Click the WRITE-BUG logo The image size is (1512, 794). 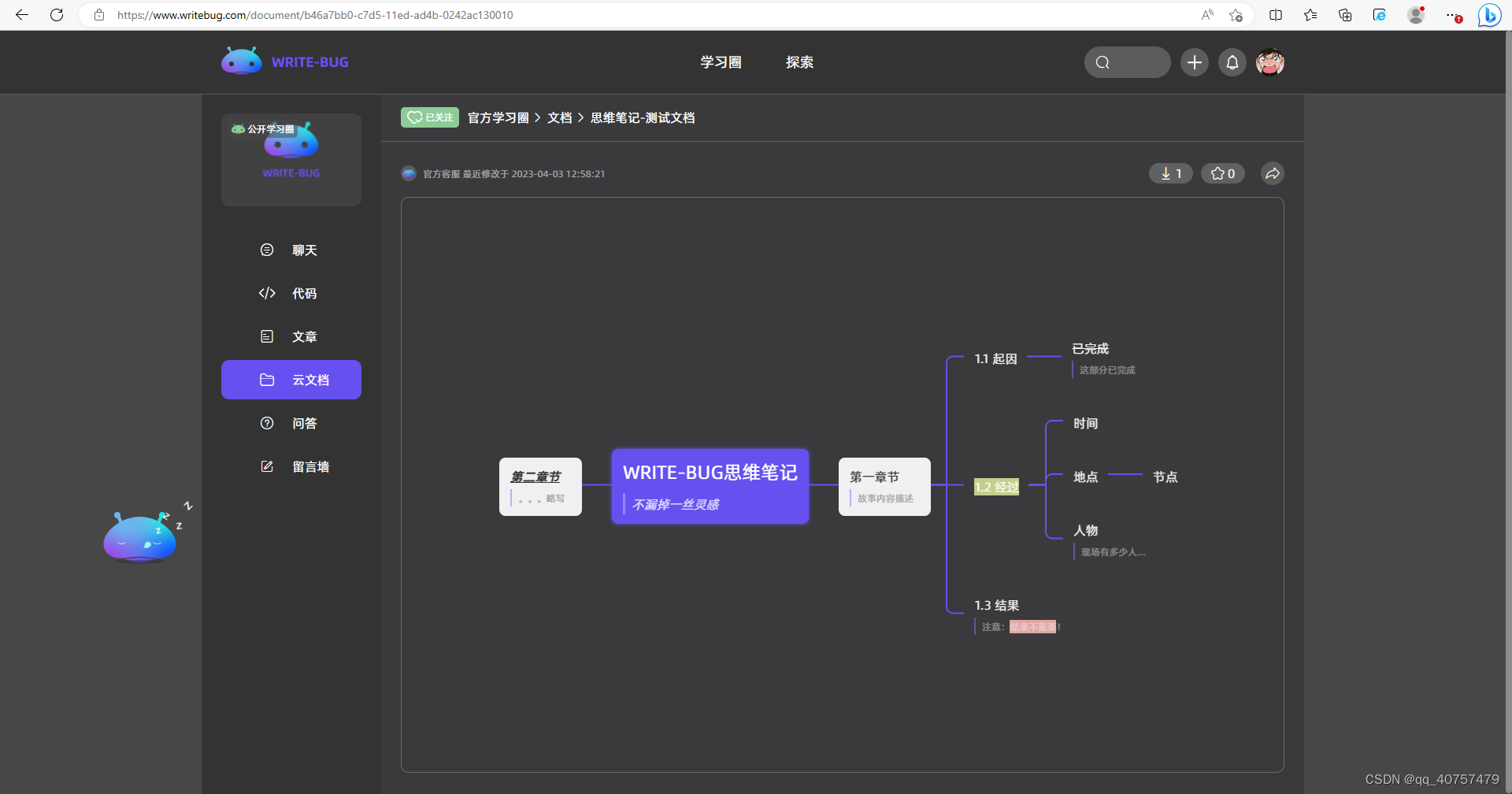pyautogui.click(x=285, y=61)
